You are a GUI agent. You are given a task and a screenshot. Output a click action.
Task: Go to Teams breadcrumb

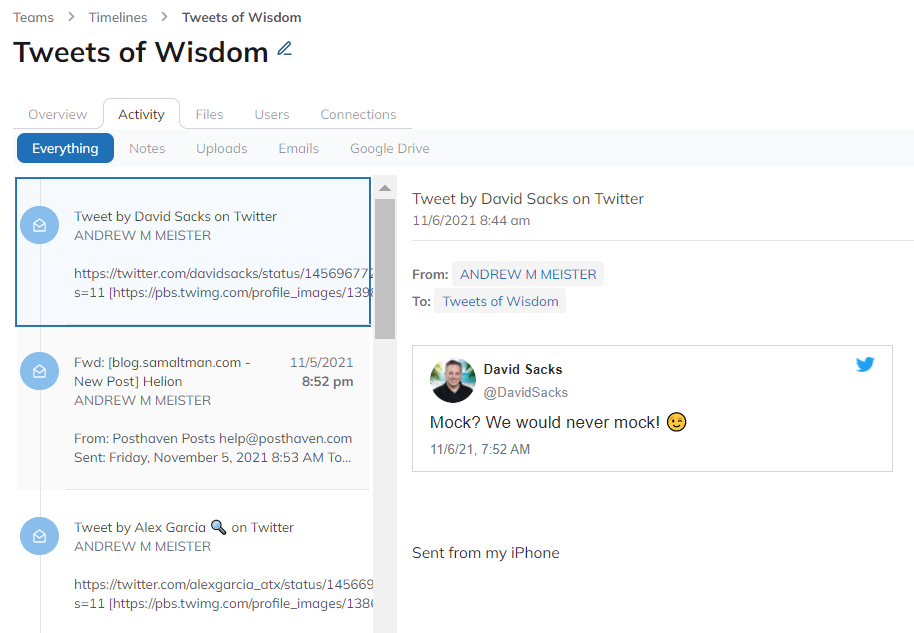[x=33, y=17]
